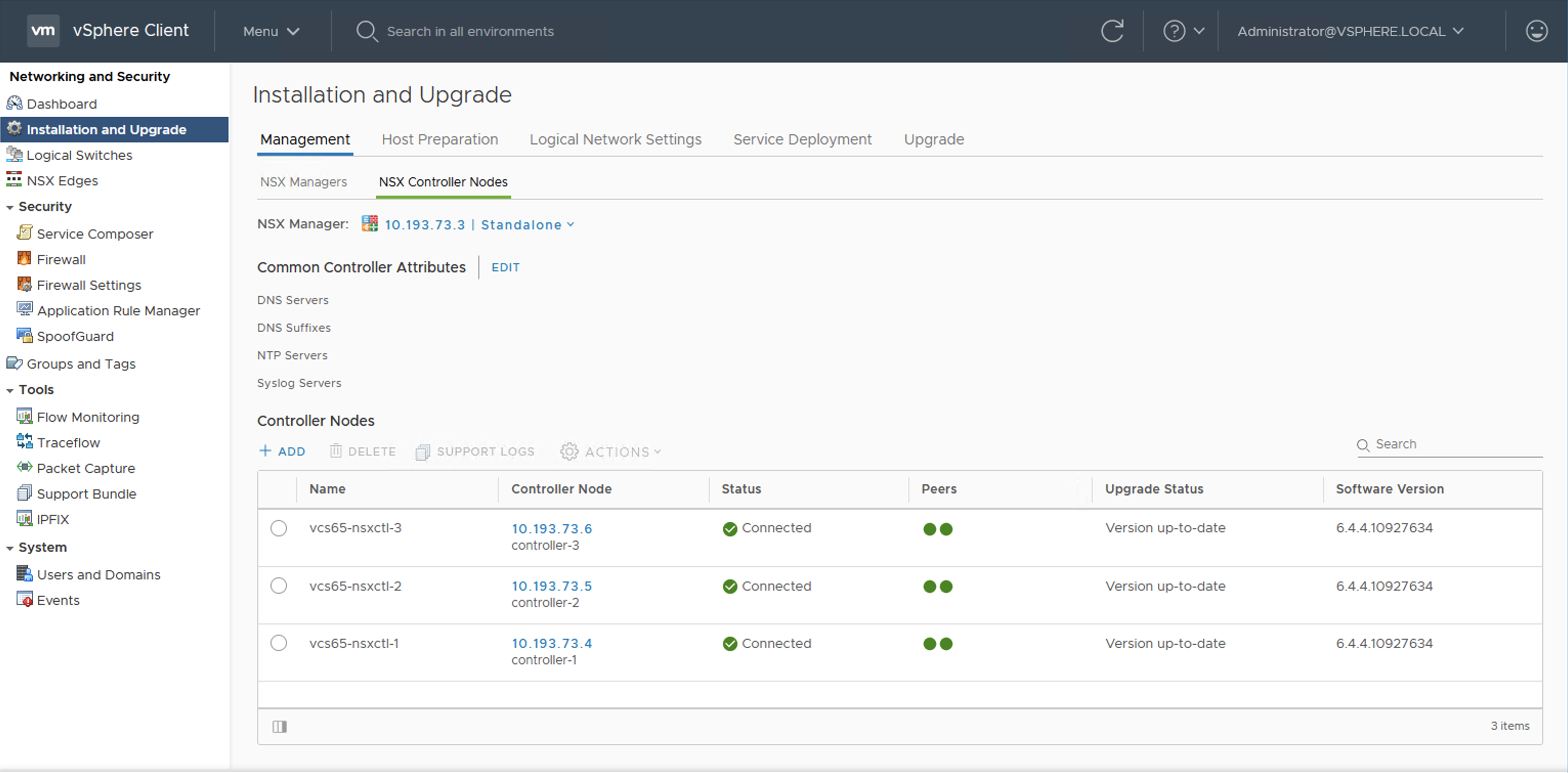Collapse the Security section in sidebar
Screen dimensions: 1568x773
tap(10, 207)
